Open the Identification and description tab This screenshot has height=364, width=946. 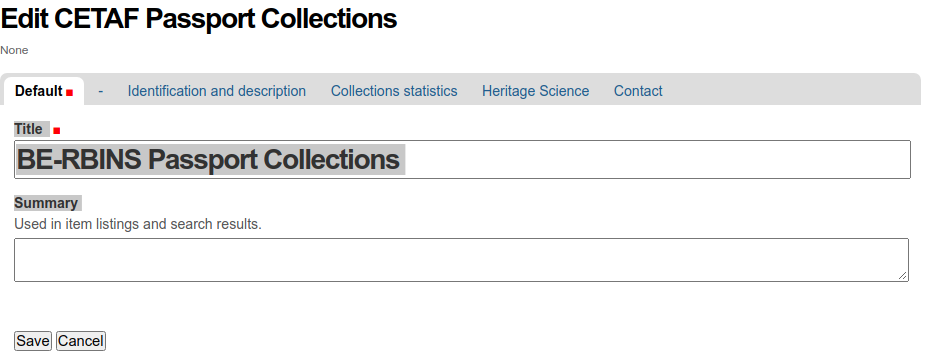point(217,91)
